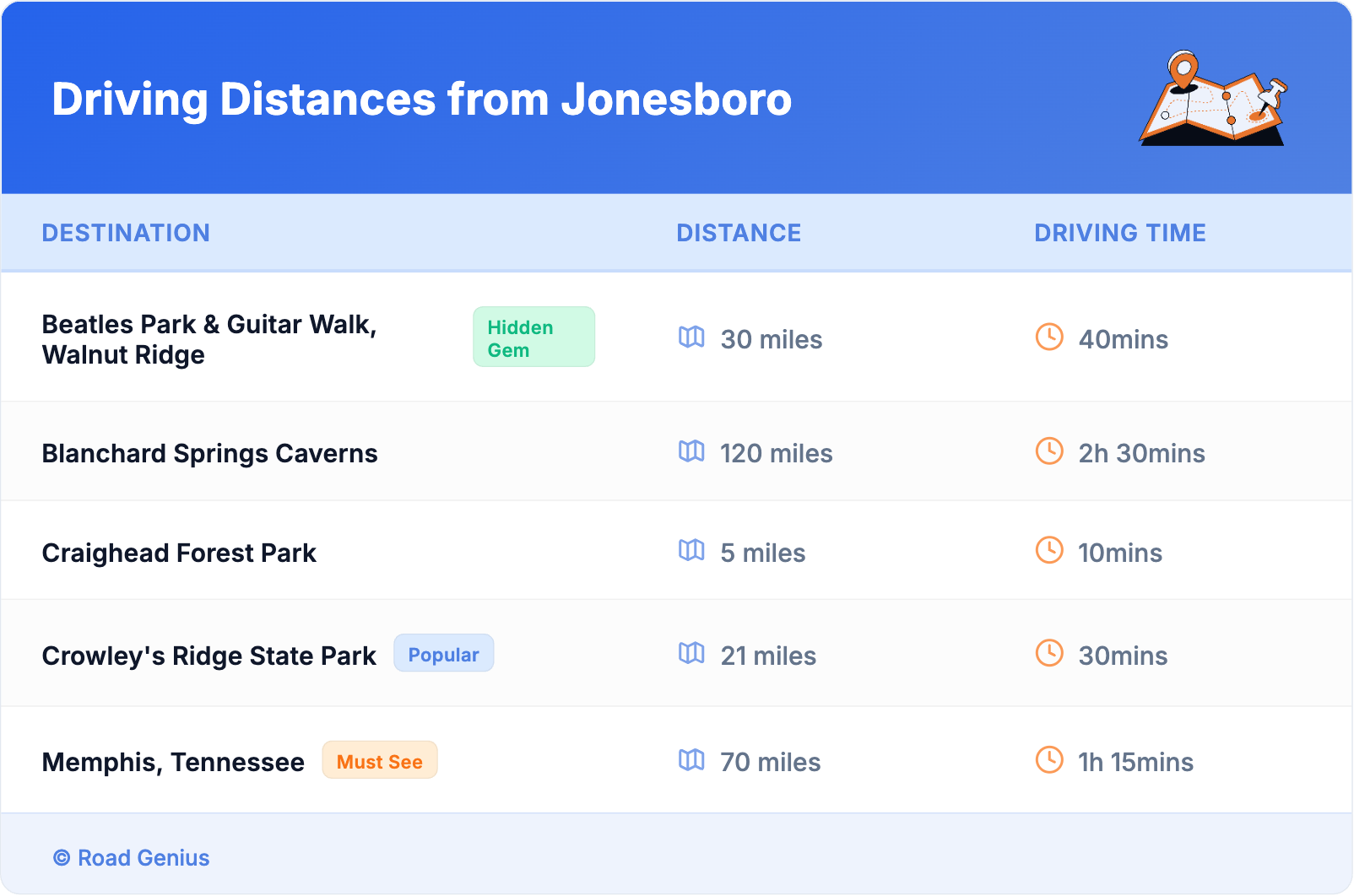Click the map icon beside 5 miles
1354x896 pixels.
pyautogui.click(x=691, y=551)
